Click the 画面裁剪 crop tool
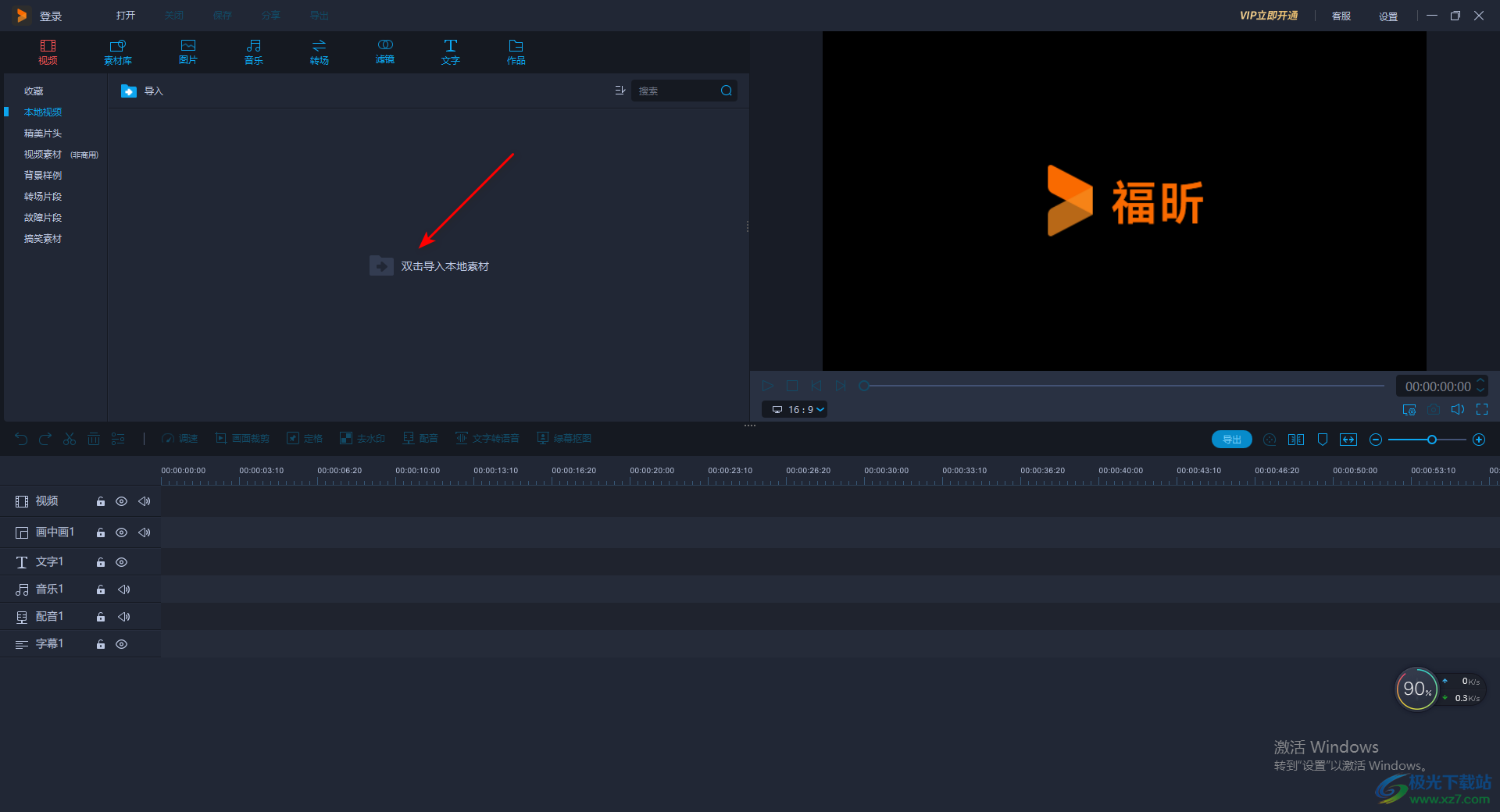The width and height of the screenshot is (1500, 812). pos(242,439)
